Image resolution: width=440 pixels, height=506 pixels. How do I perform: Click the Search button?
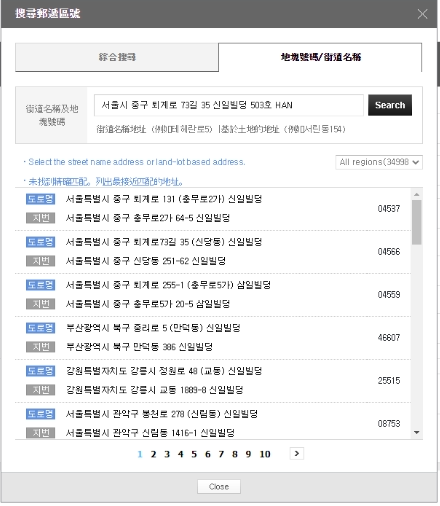click(390, 105)
